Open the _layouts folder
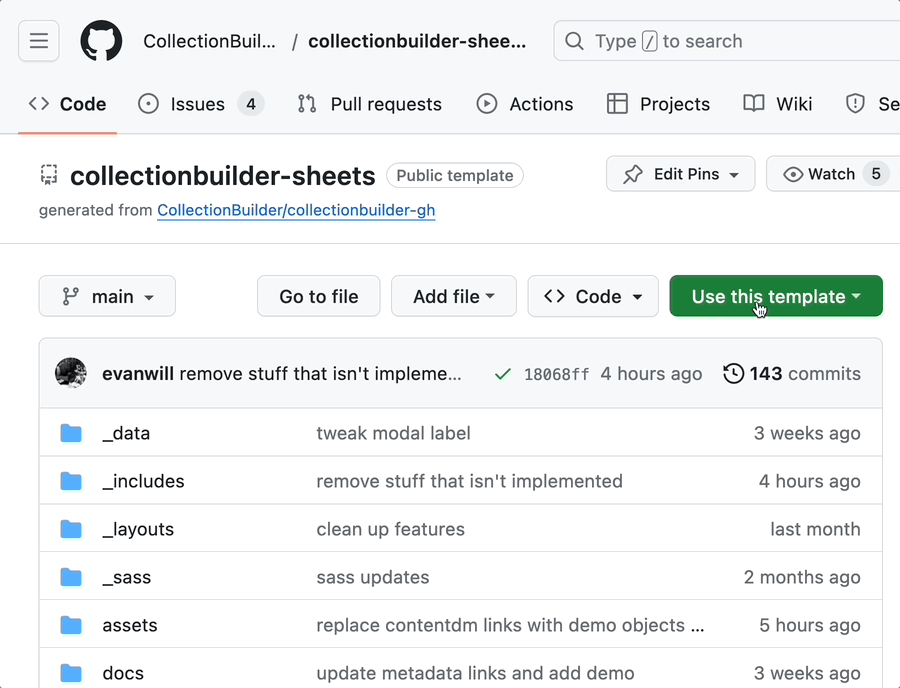 click(x=138, y=529)
